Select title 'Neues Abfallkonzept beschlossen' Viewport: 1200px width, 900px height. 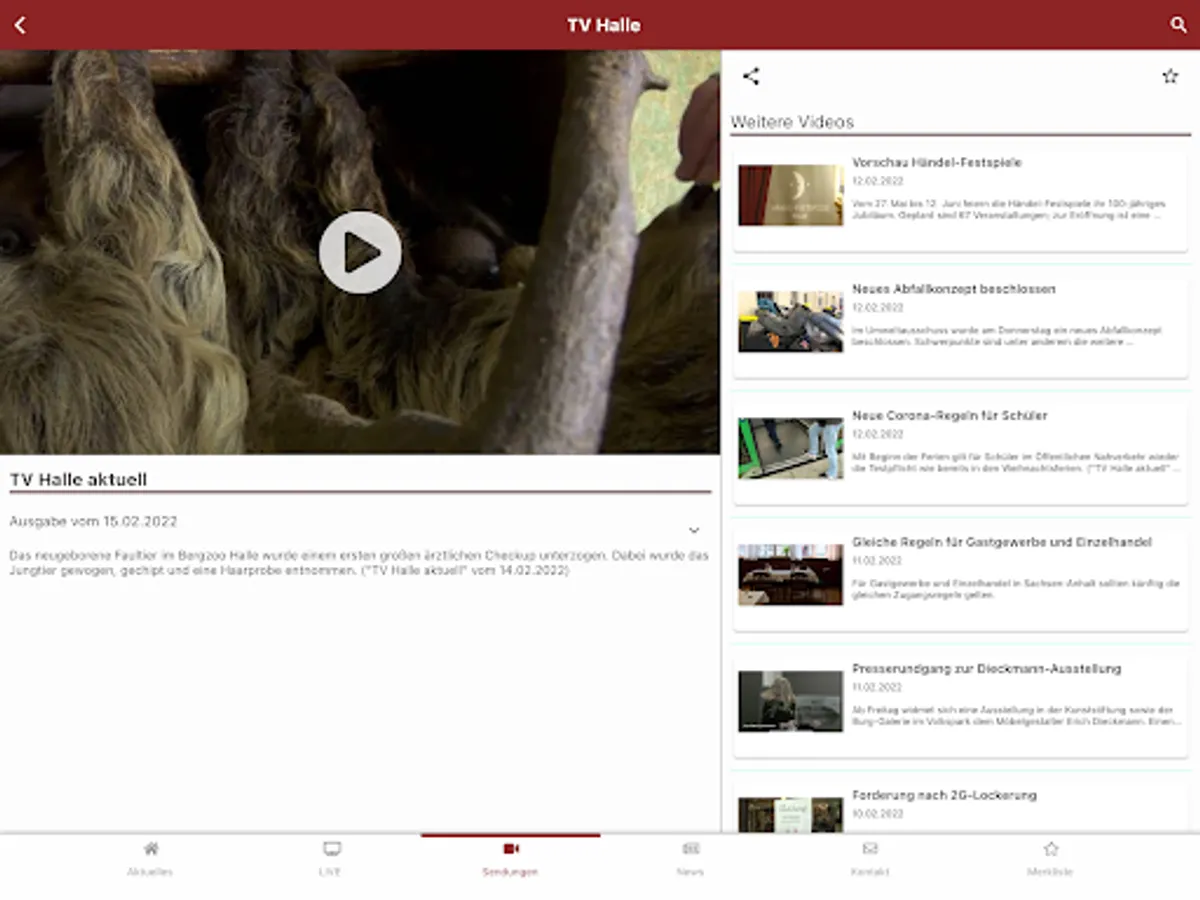(x=954, y=289)
